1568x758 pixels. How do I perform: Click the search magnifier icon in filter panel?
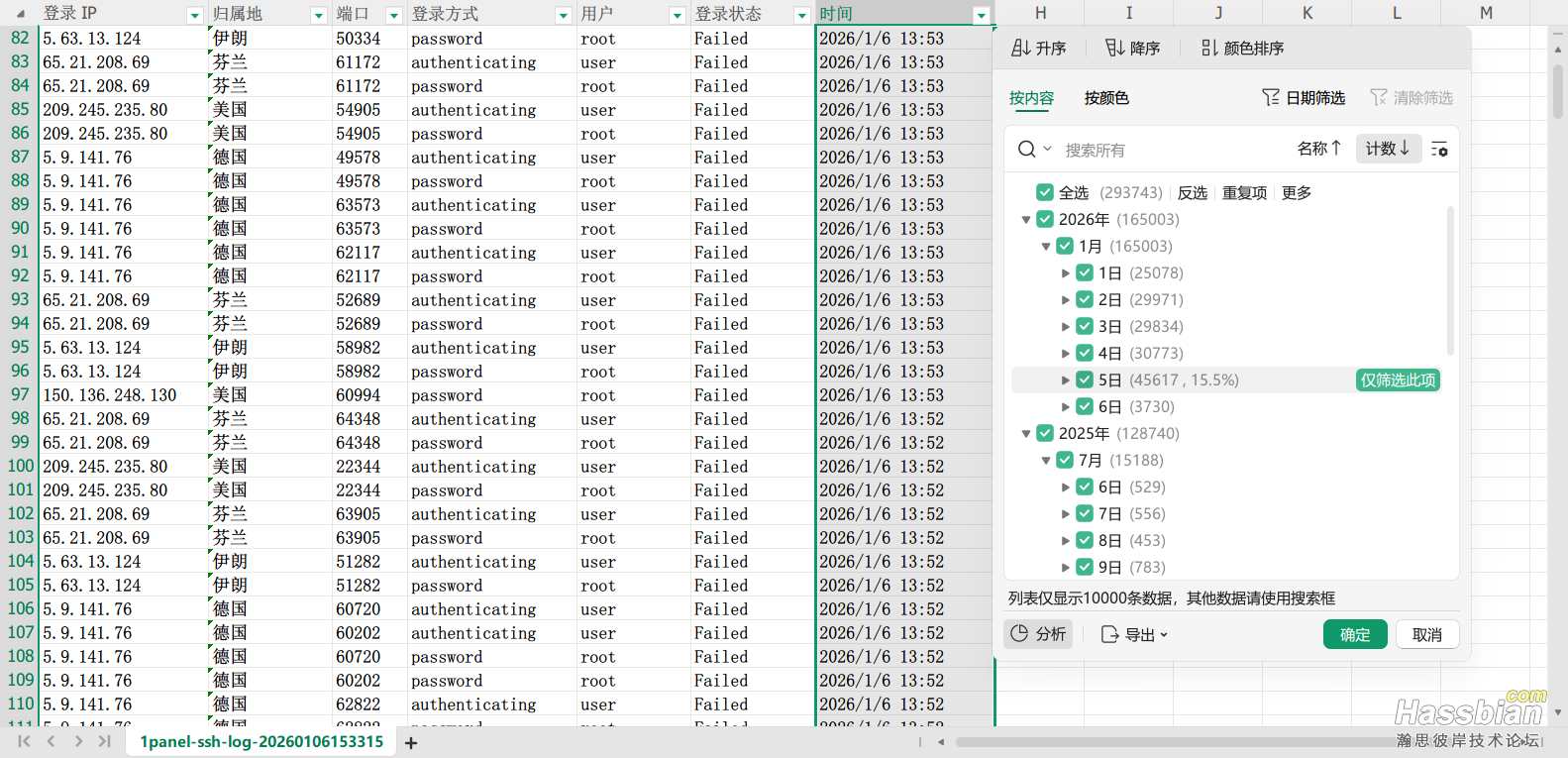pyautogui.click(x=1027, y=150)
